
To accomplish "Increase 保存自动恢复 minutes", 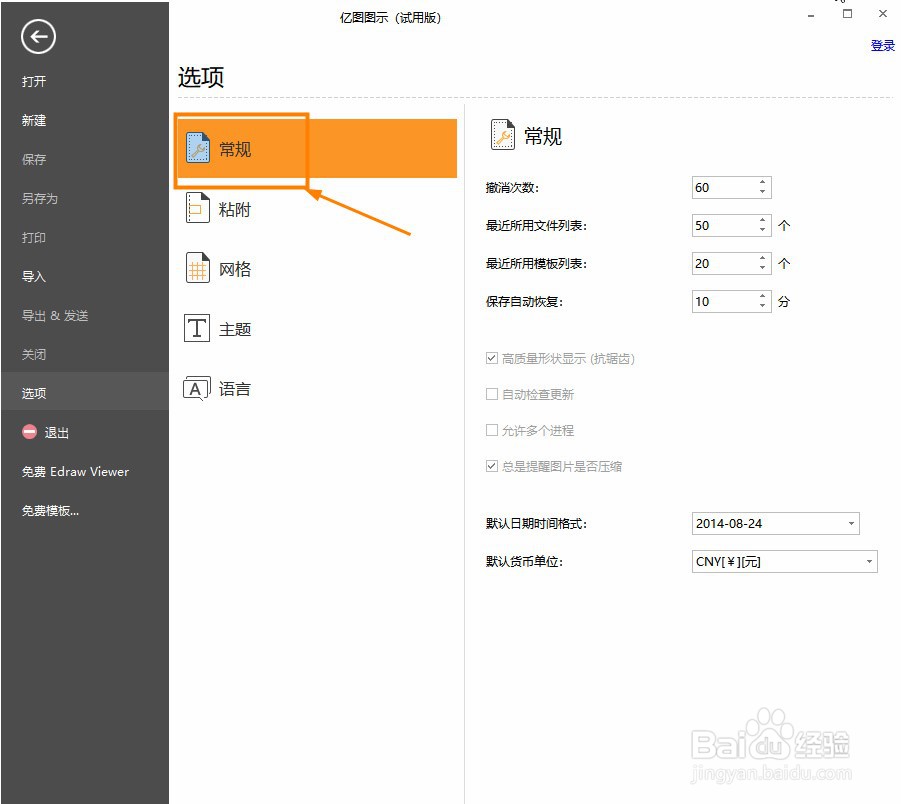I will [x=762, y=296].
